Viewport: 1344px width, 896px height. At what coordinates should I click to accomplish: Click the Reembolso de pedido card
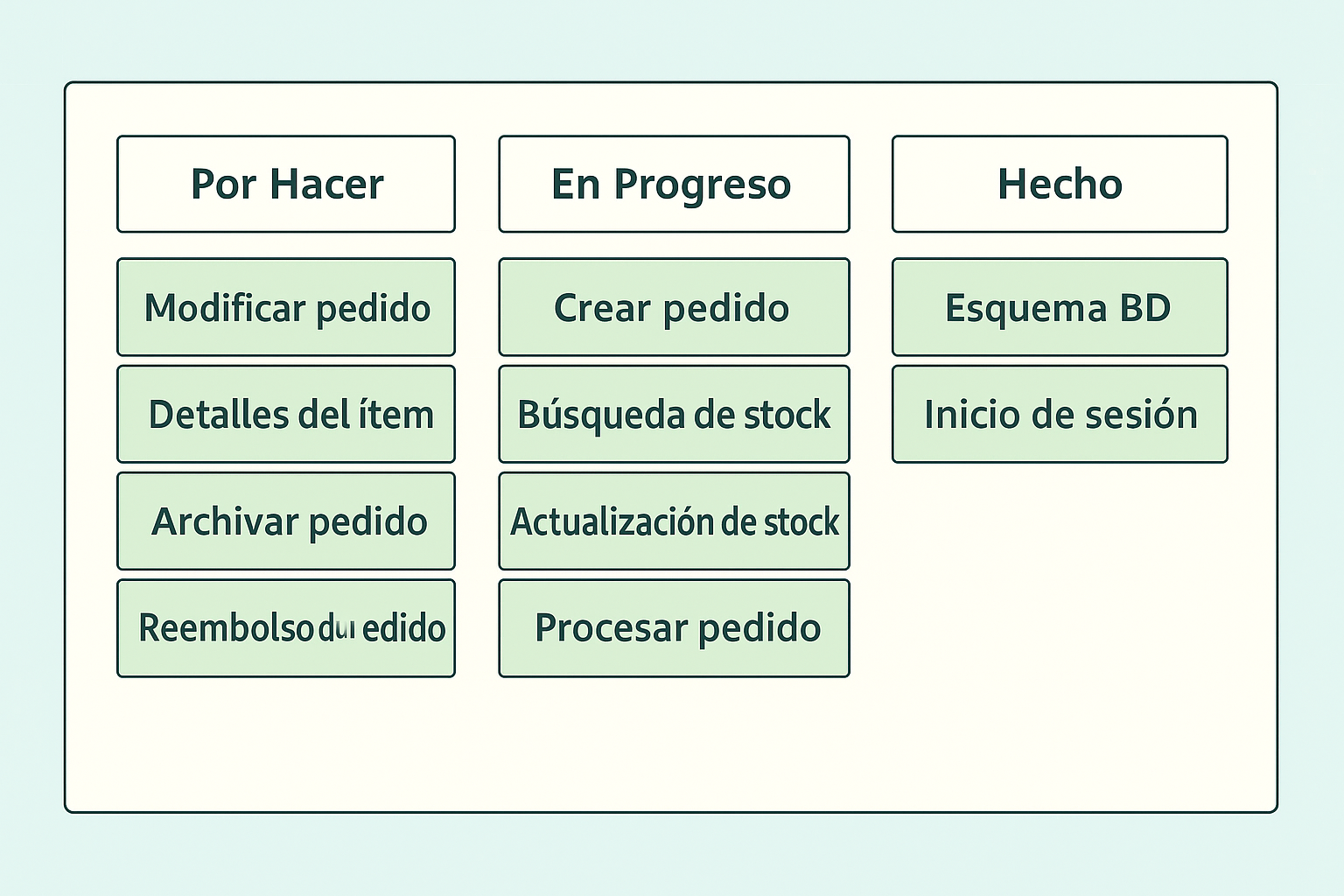click(x=286, y=628)
